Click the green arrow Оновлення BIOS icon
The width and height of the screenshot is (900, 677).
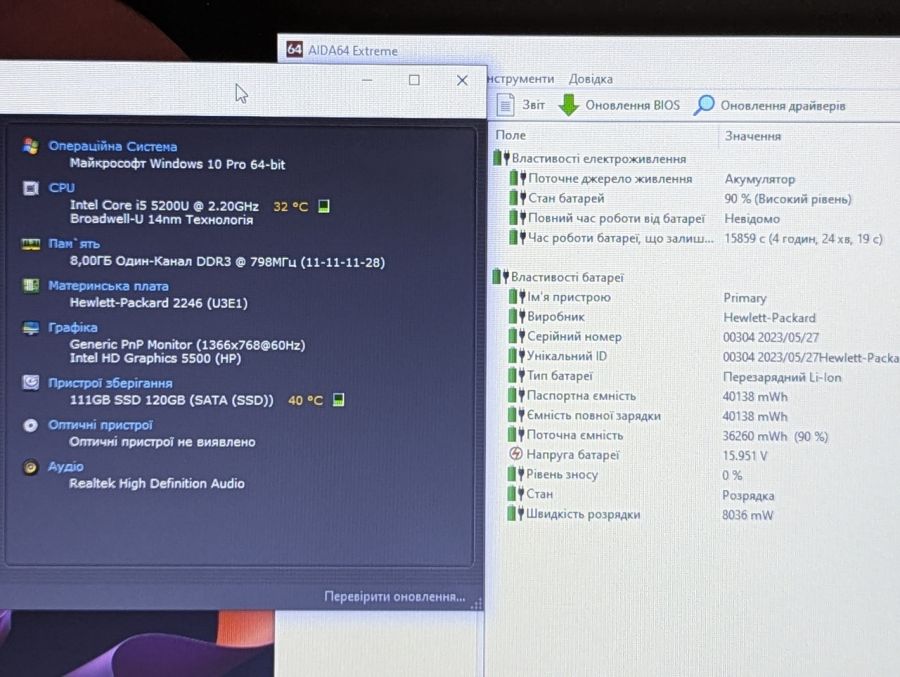[x=568, y=105]
